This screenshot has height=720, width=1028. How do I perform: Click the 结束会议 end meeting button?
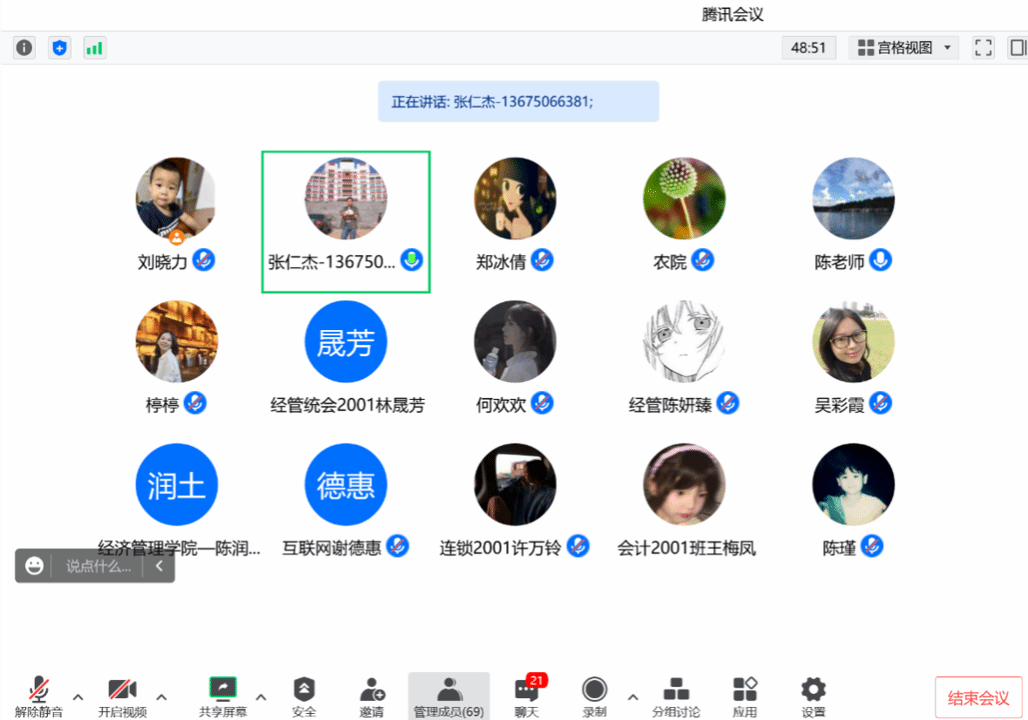click(978, 698)
